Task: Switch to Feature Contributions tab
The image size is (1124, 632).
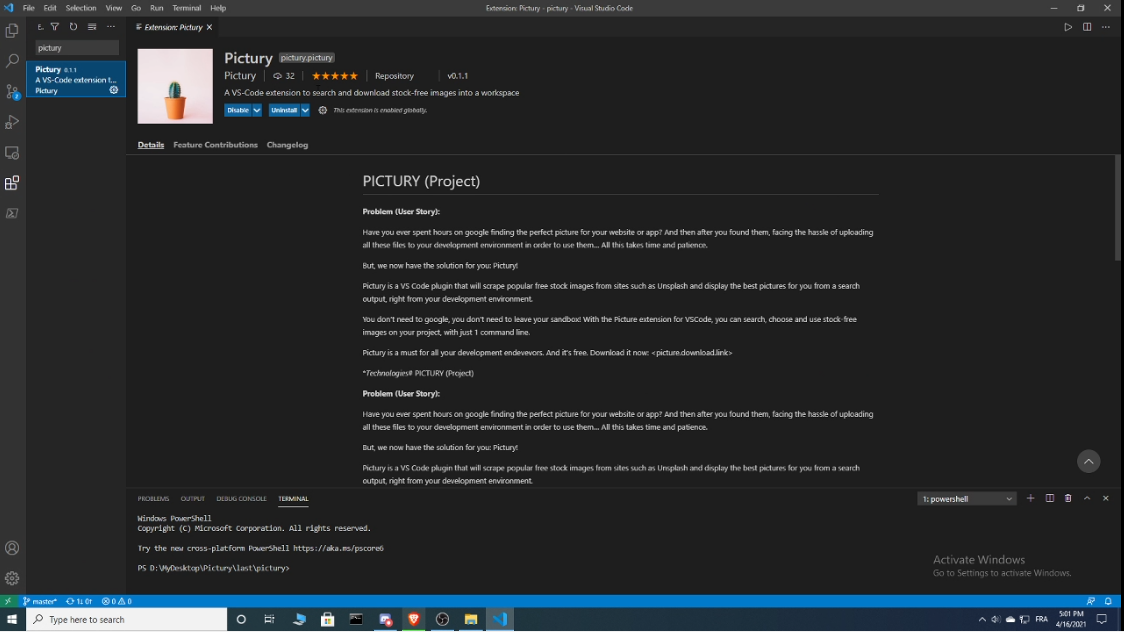Action: point(215,145)
